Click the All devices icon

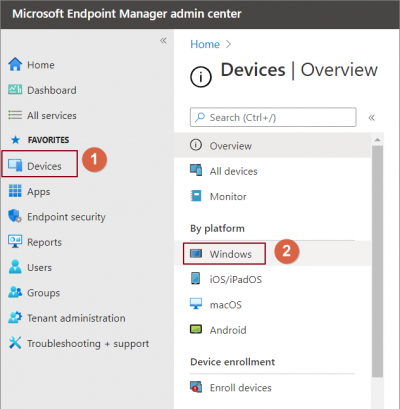click(196, 170)
